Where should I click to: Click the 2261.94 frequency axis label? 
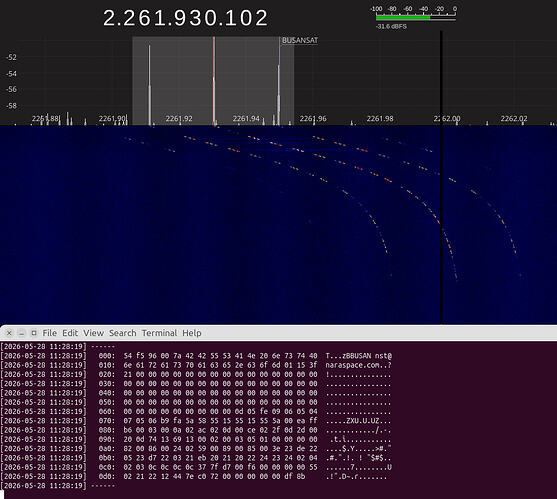point(246,119)
